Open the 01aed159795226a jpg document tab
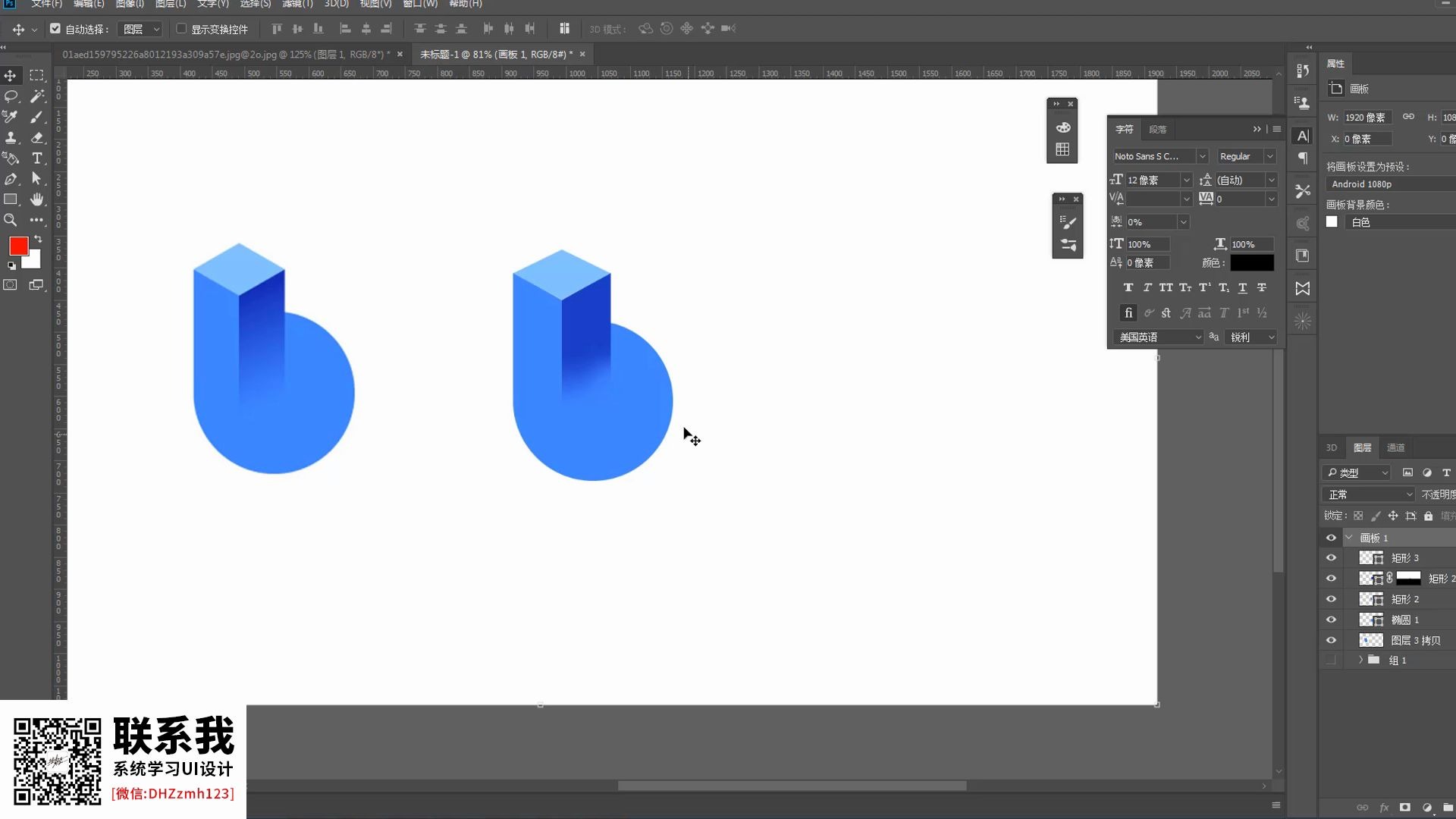 pos(225,55)
